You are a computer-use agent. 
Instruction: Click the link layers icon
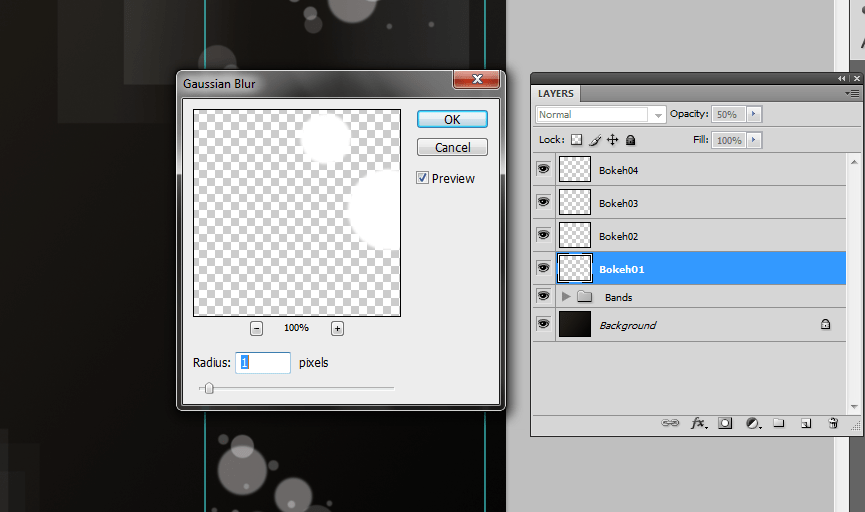coord(670,424)
